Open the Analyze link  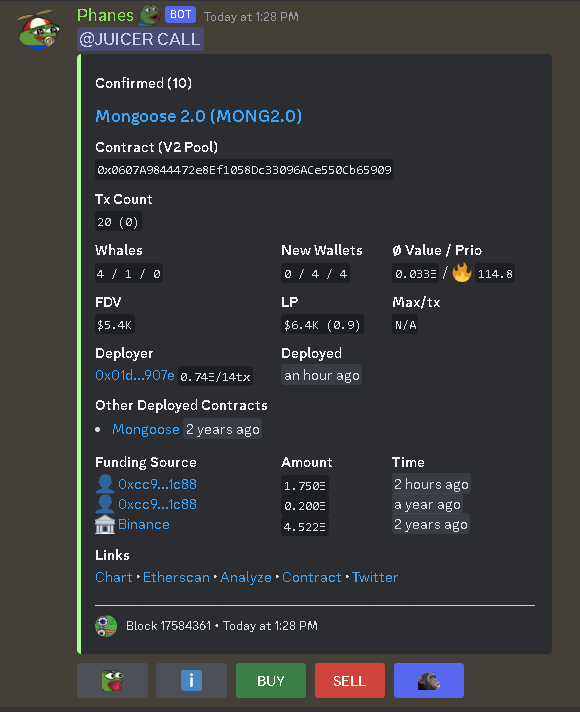click(x=246, y=577)
